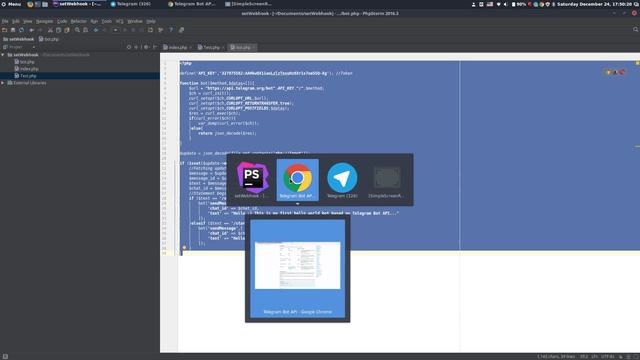Click setWebhook in the navigation breadcrumb

pos(19,39)
